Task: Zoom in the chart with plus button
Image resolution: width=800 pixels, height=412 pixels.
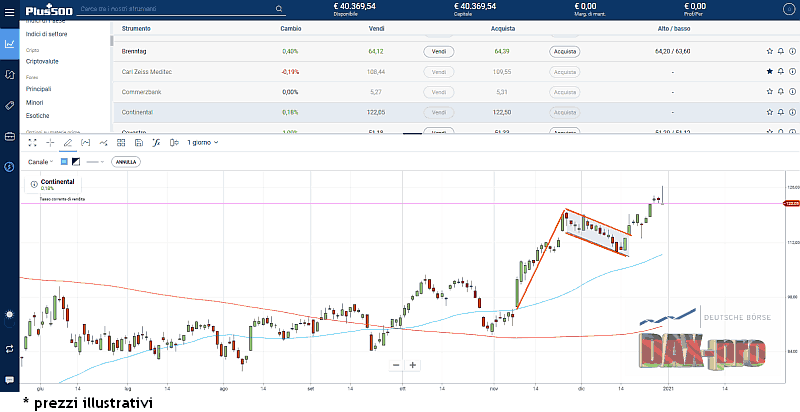Action: pos(413,365)
